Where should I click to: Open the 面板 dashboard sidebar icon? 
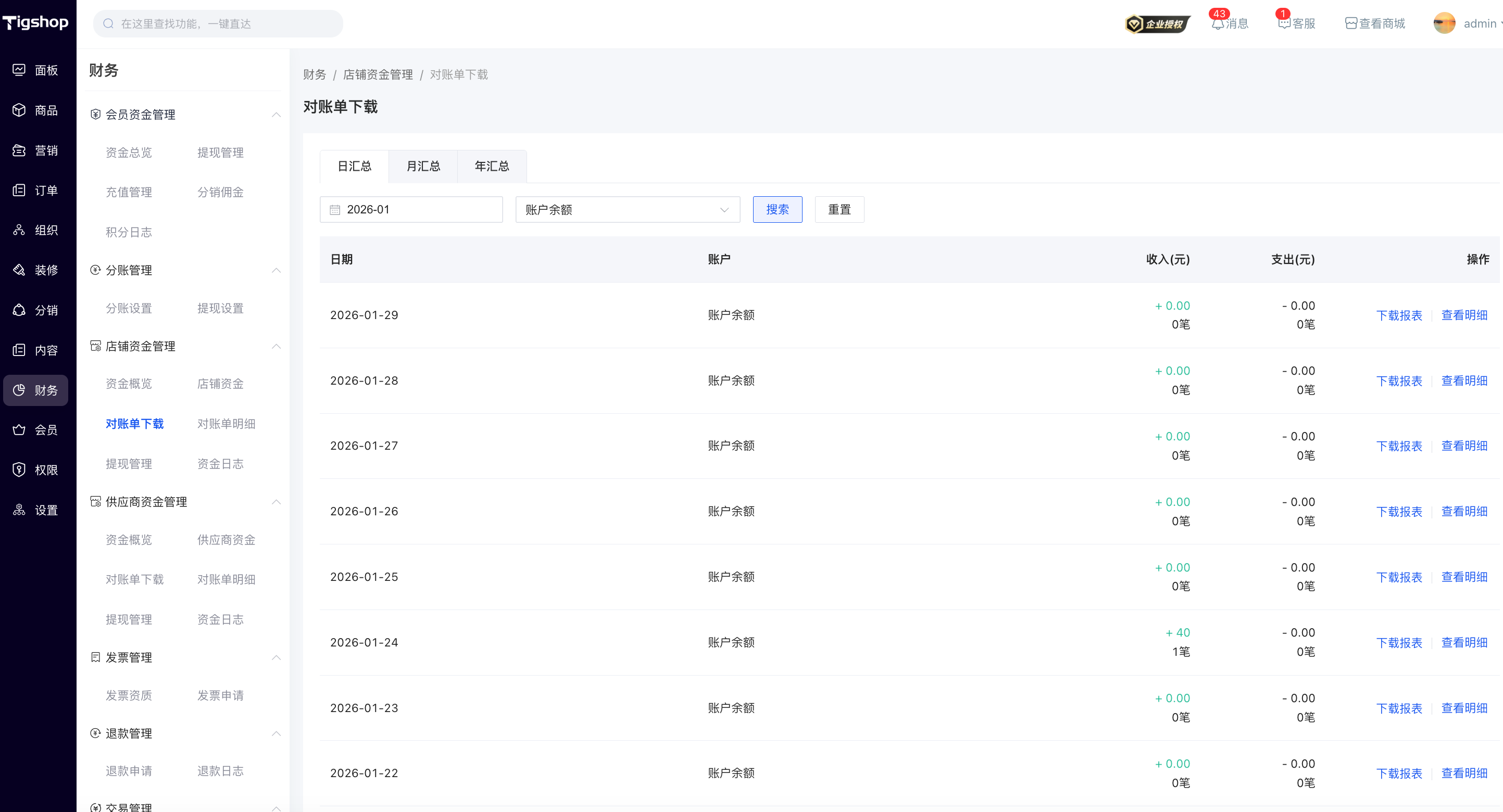[x=19, y=70]
